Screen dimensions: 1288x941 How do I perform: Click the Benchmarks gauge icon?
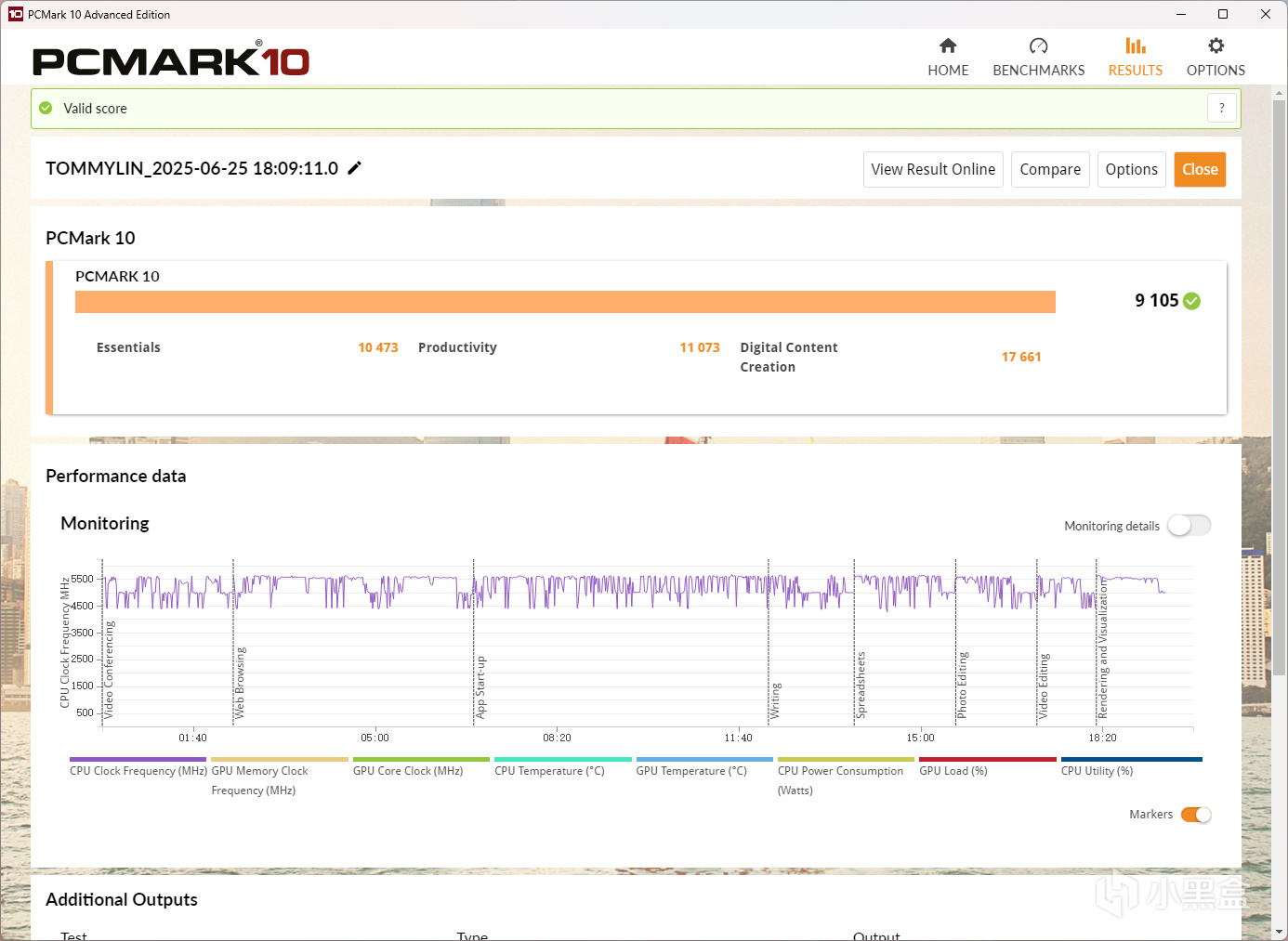pos(1038,46)
